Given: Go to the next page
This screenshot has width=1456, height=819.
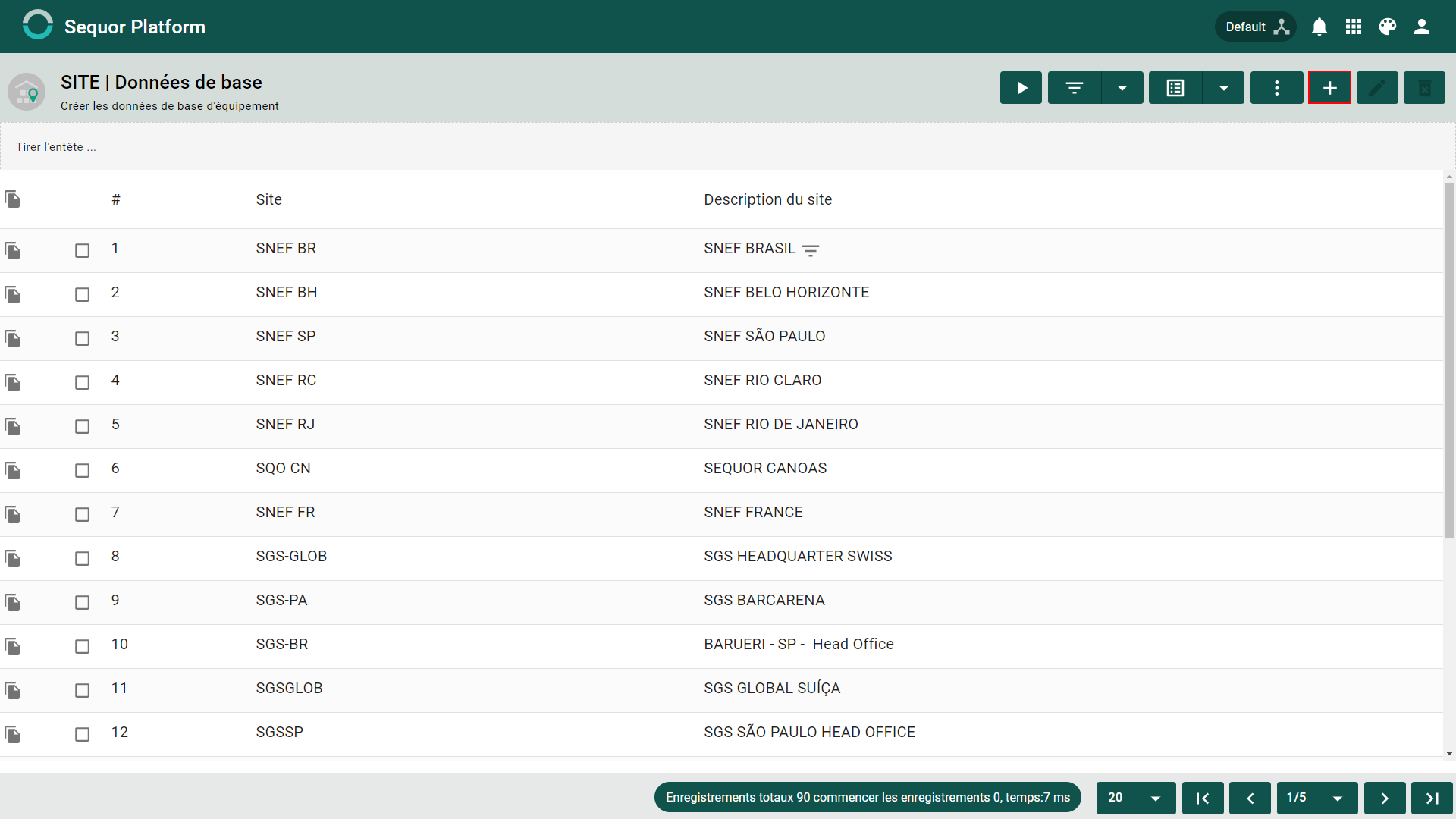Looking at the screenshot, I should tap(1385, 798).
